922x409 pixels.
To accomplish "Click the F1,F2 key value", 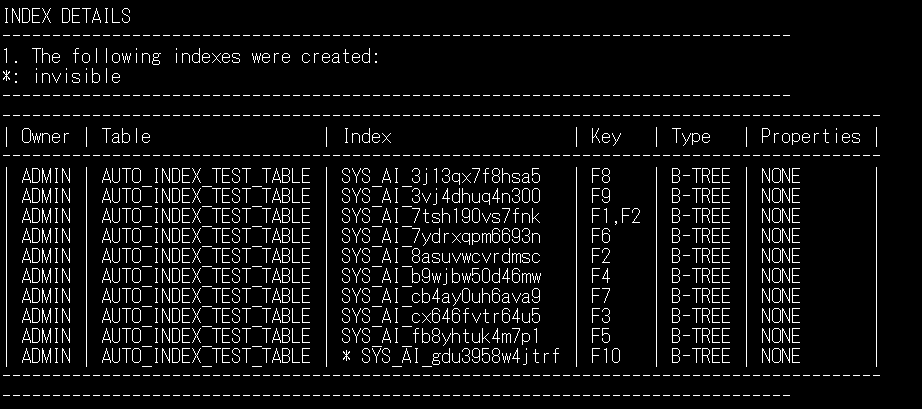I will coord(615,216).
